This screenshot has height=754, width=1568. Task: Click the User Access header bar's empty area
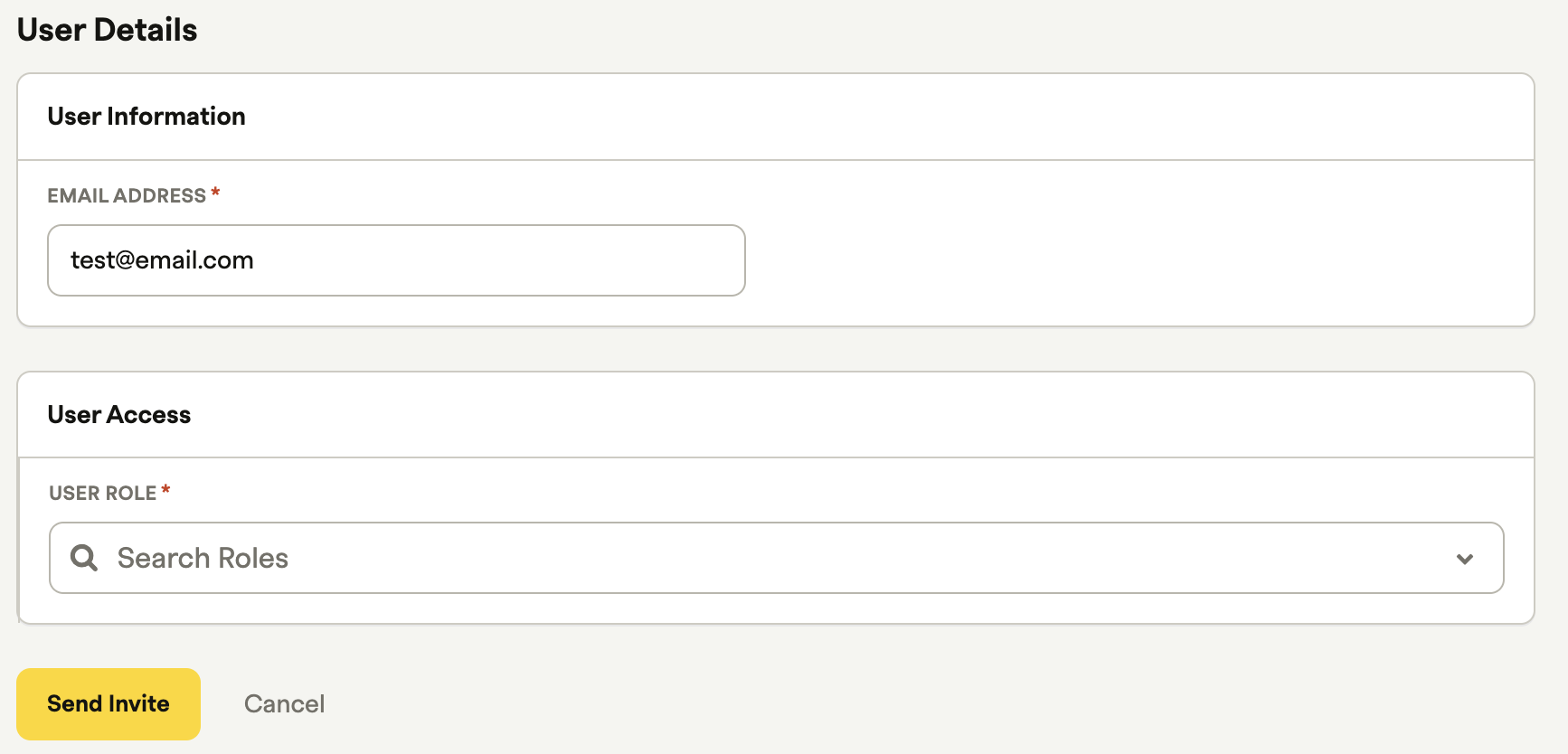(x=859, y=415)
